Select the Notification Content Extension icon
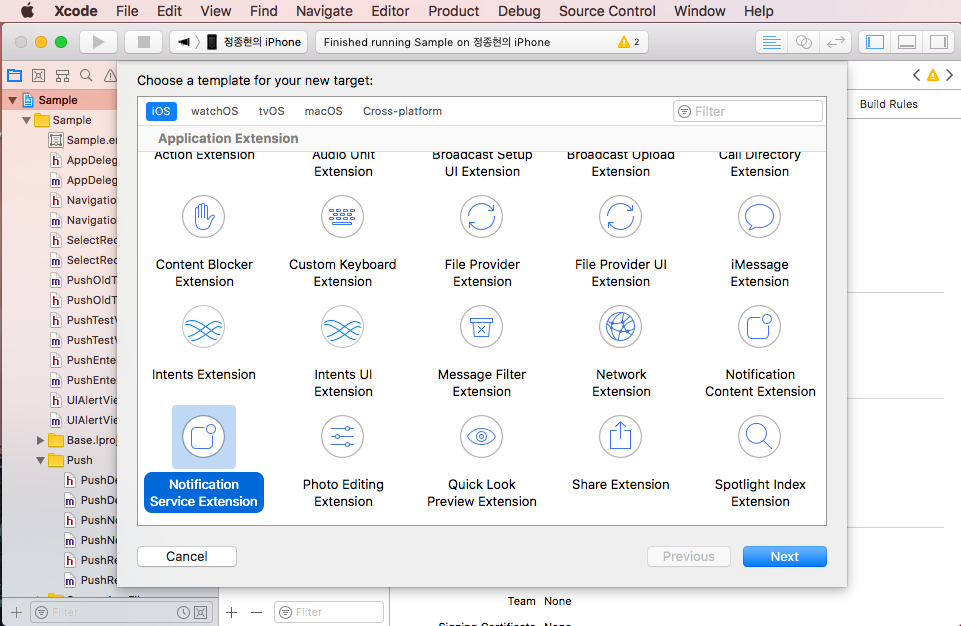 759,327
